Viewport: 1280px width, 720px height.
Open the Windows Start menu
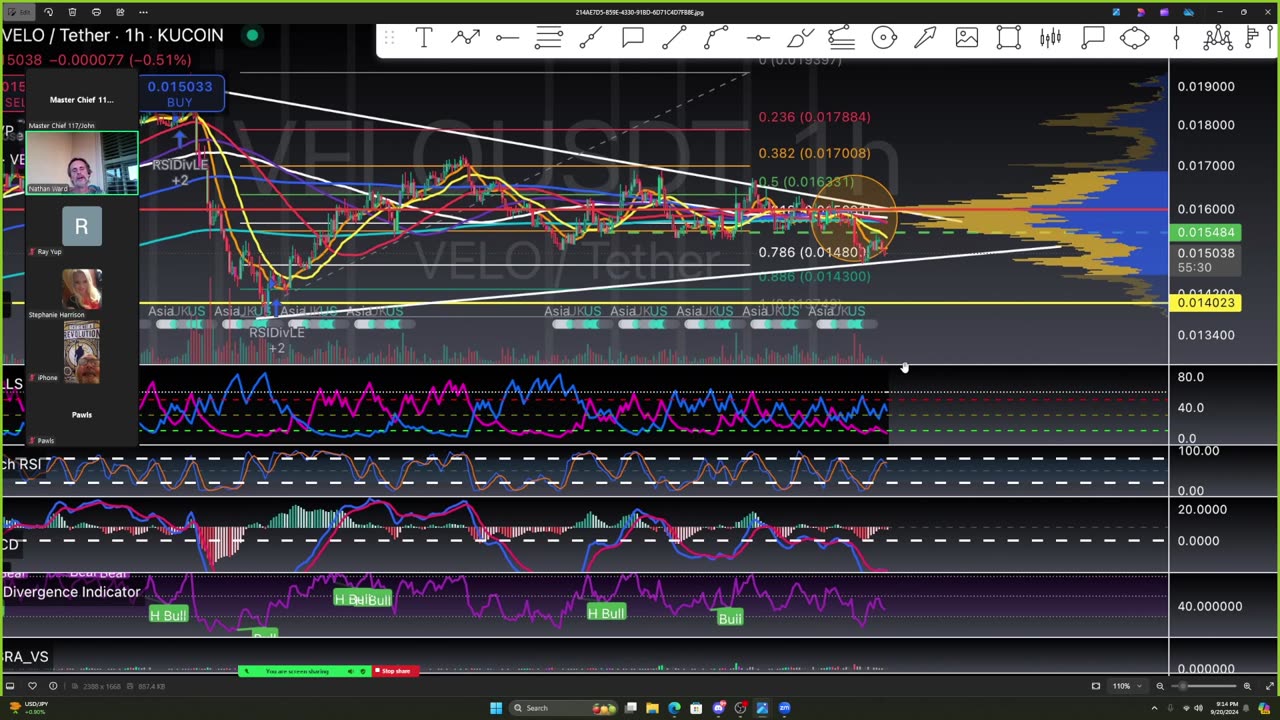tap(496, 708)
